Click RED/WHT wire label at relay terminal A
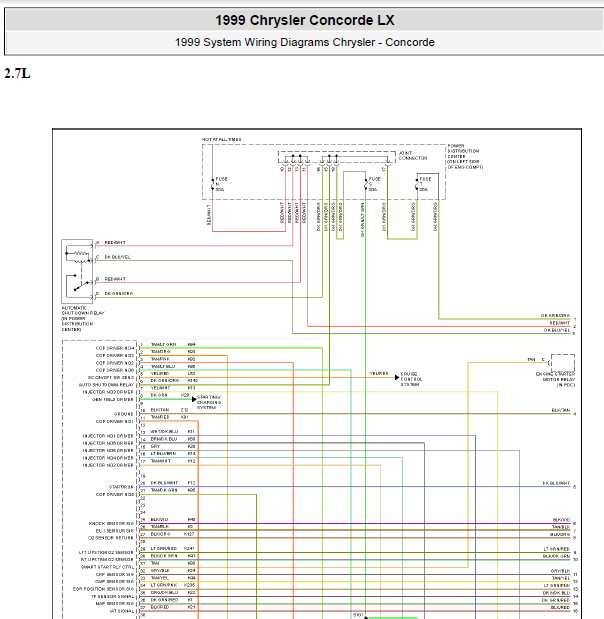 coord(115,242)
